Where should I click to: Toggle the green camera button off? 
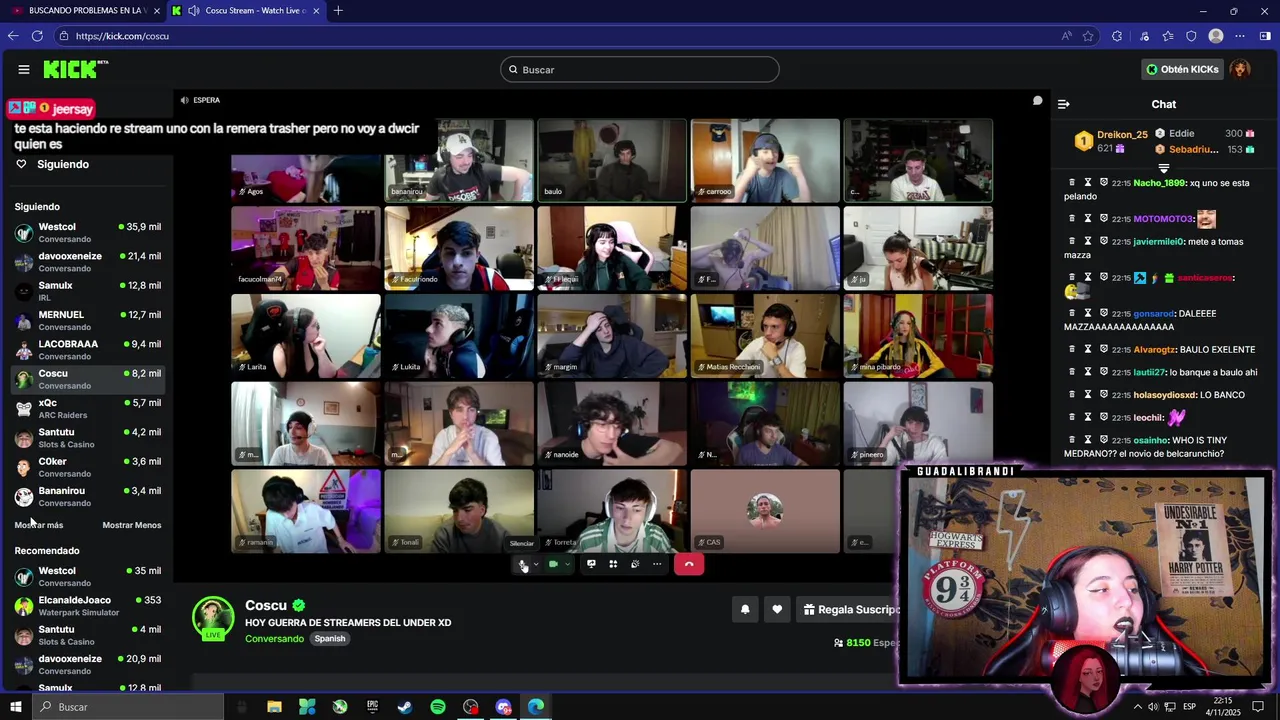pos(553,564)
